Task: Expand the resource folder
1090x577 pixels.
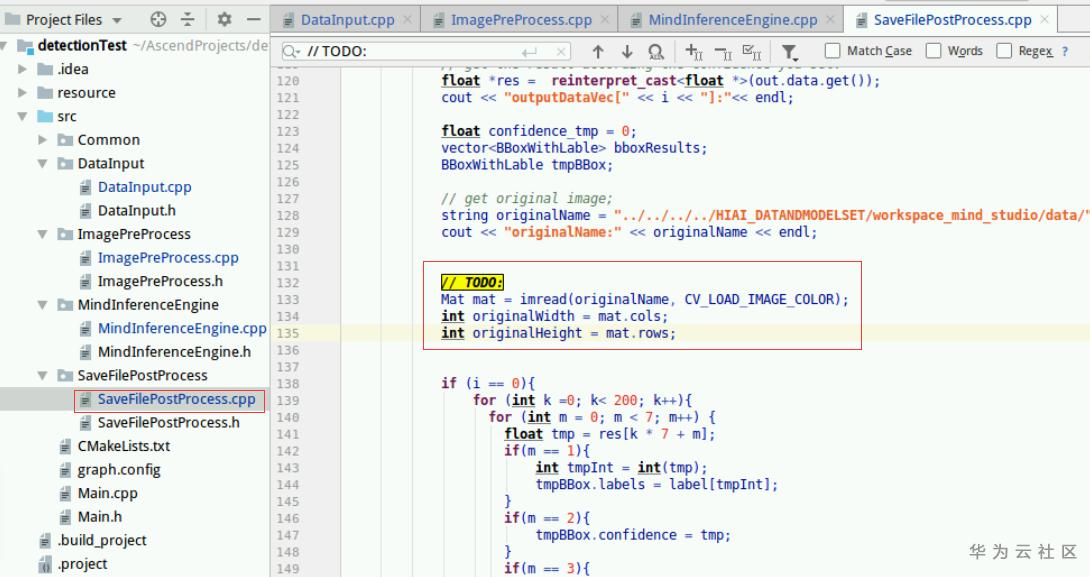Action: [x=22, y=92]
